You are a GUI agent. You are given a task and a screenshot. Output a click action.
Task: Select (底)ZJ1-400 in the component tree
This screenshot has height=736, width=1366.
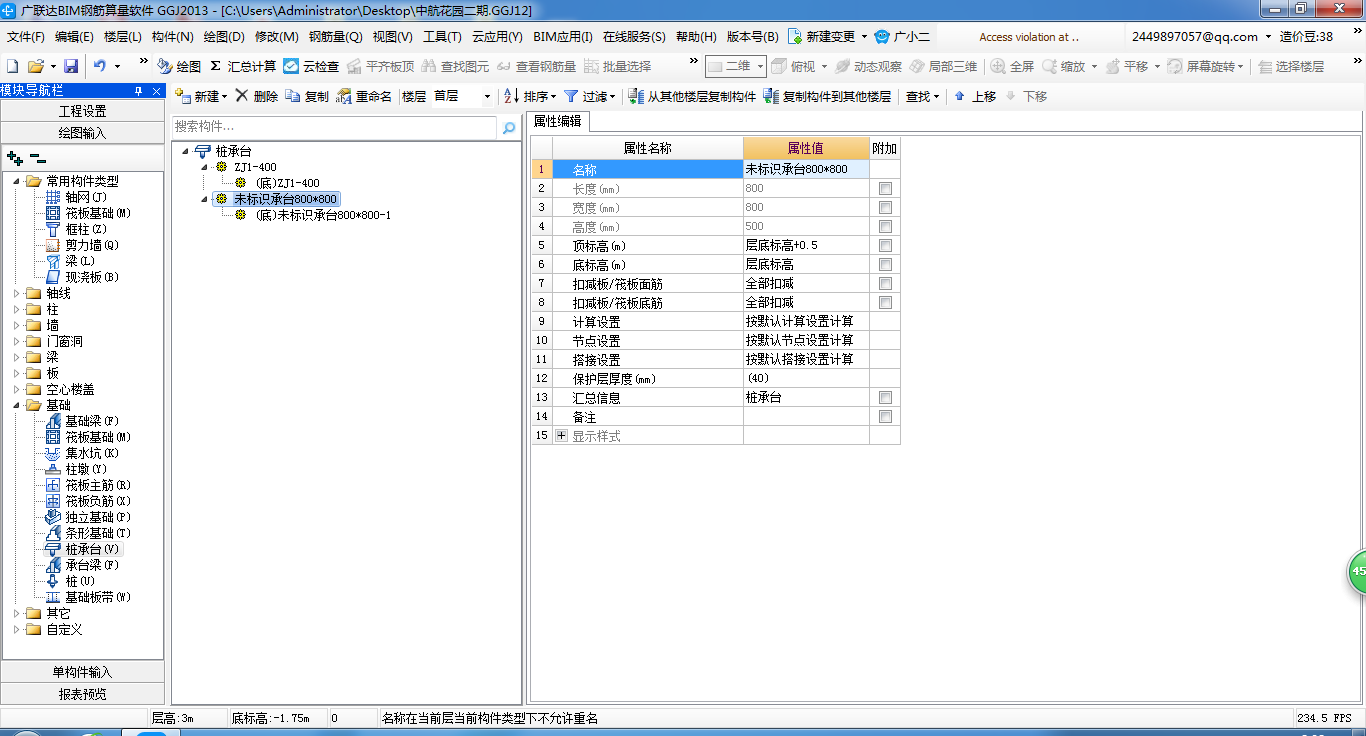288,183
